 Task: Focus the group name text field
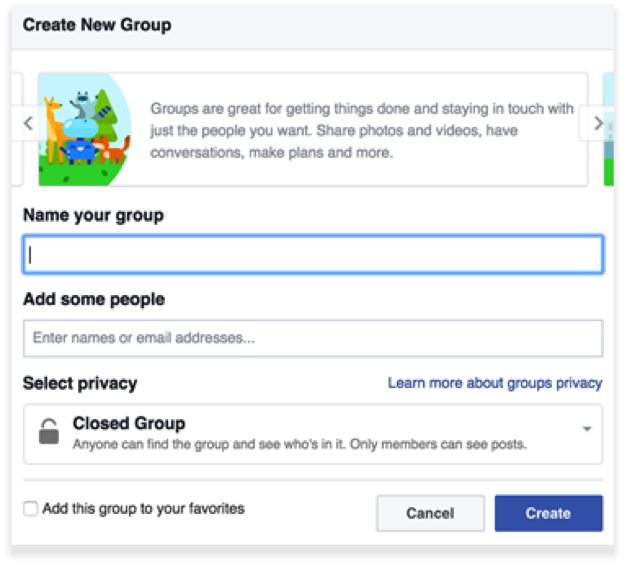coord(312,255)
